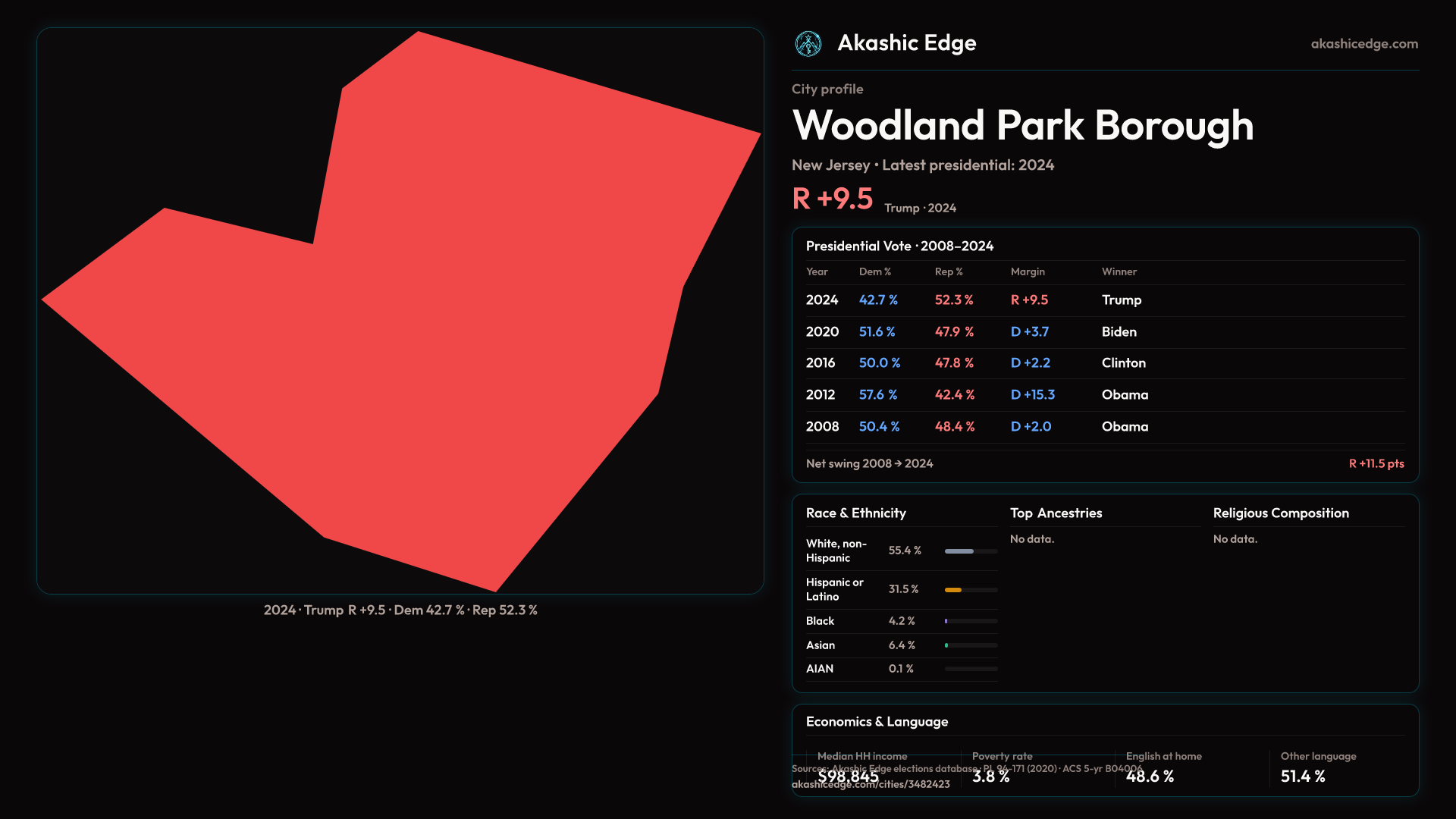The height and width of the screenshot is (819, 1456).
Task: Select the 2024 election row
Action: click(1104, 300)
